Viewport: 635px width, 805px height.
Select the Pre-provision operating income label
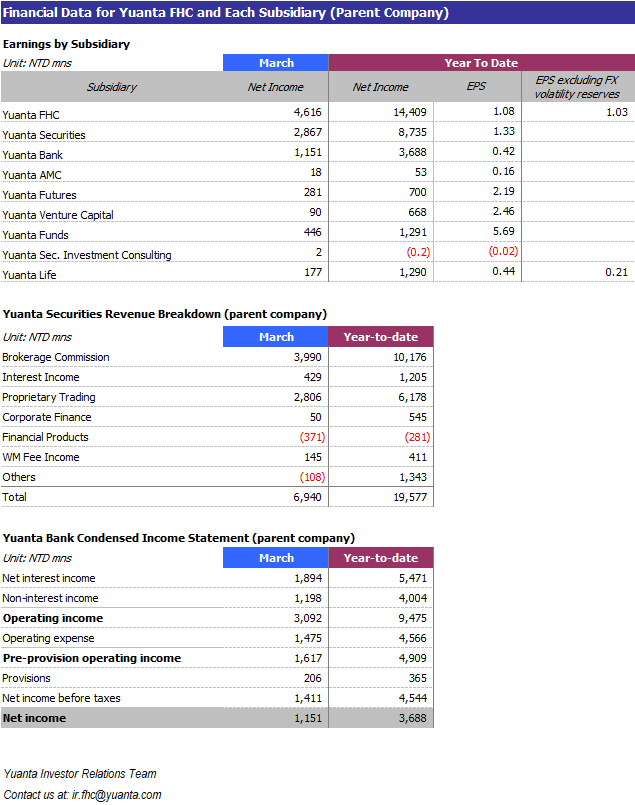[92, 658]
